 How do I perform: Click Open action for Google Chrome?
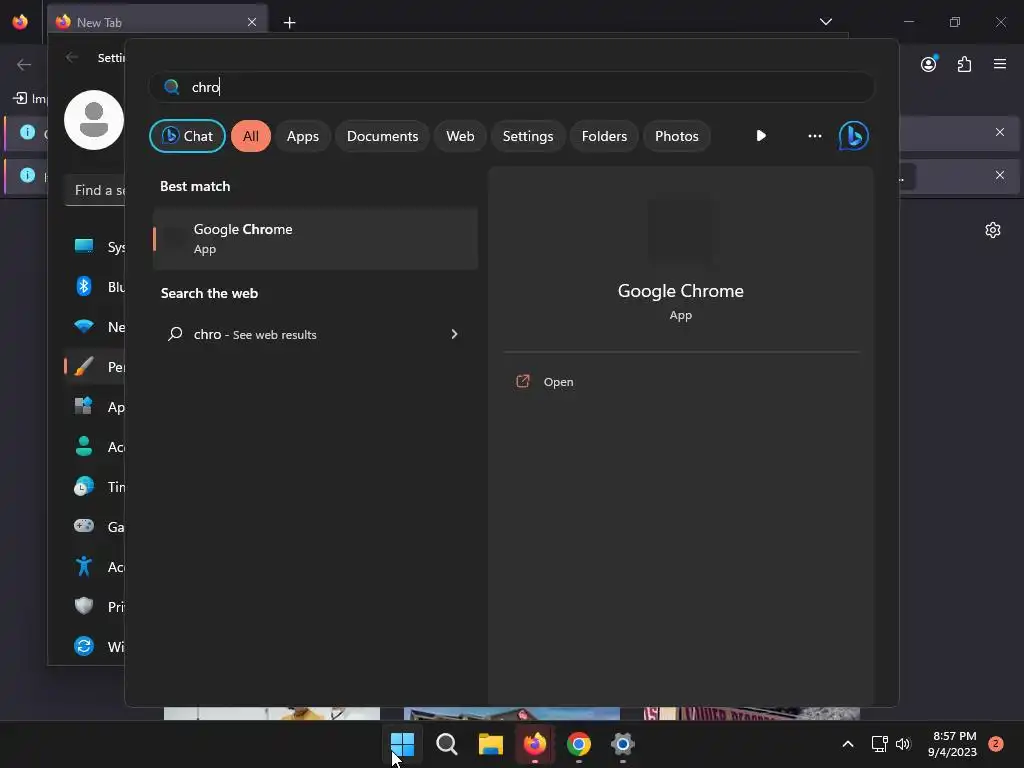[x=558, y=382]
